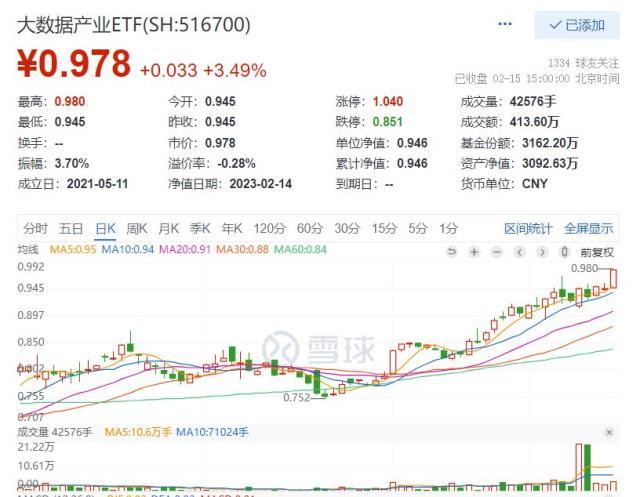Zoom in the K-line chart with plus
This screenshot has height=497, width=640.
pyautogui.click(x=474, y=252)
